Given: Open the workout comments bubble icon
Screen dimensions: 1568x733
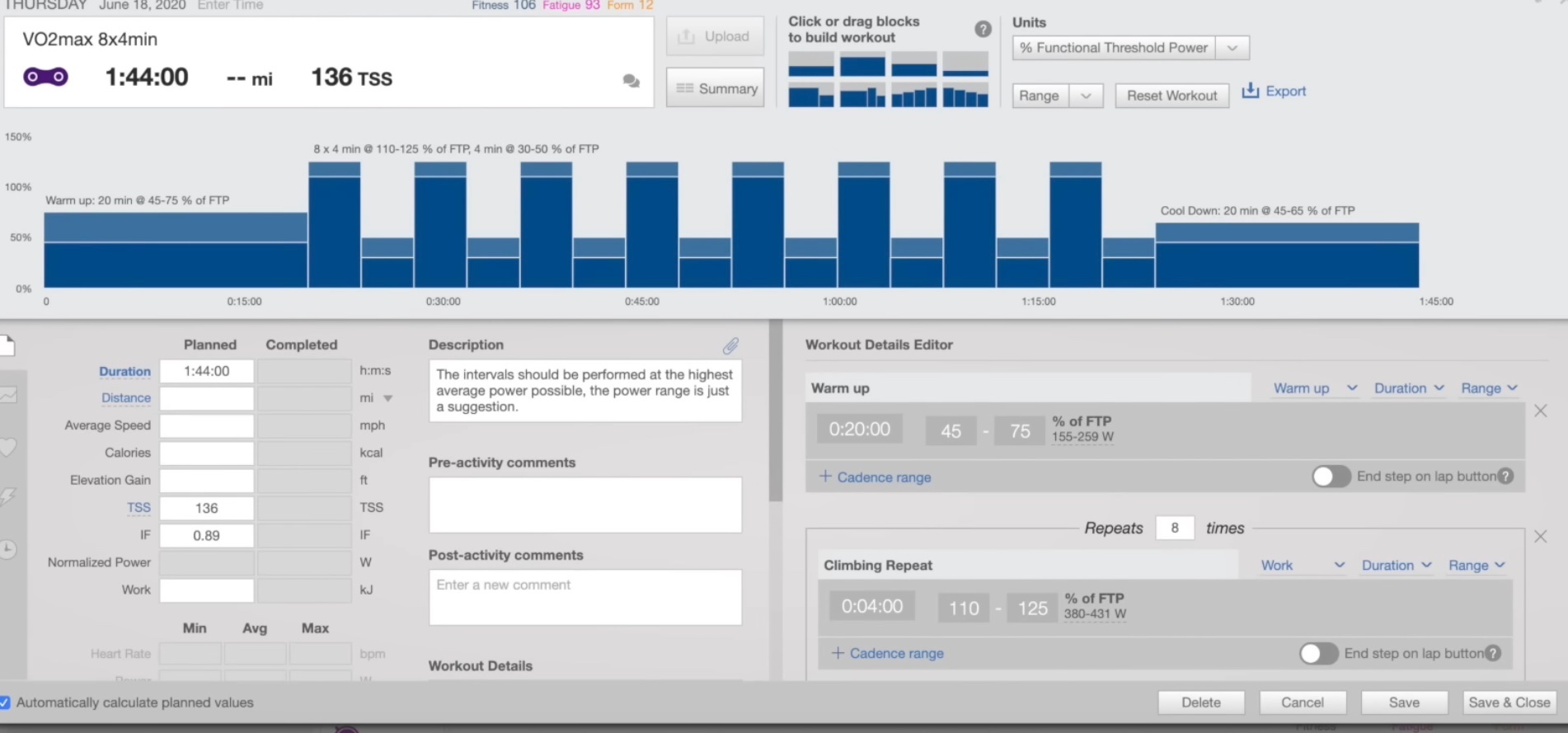Looking at the screenshot, I should click(x=631, y=81).
